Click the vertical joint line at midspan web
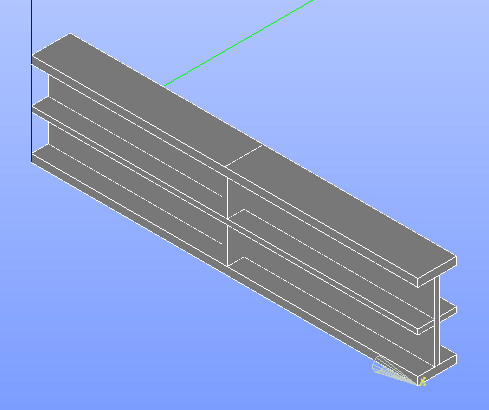The image size is (489, 410). tap(227, 222)
